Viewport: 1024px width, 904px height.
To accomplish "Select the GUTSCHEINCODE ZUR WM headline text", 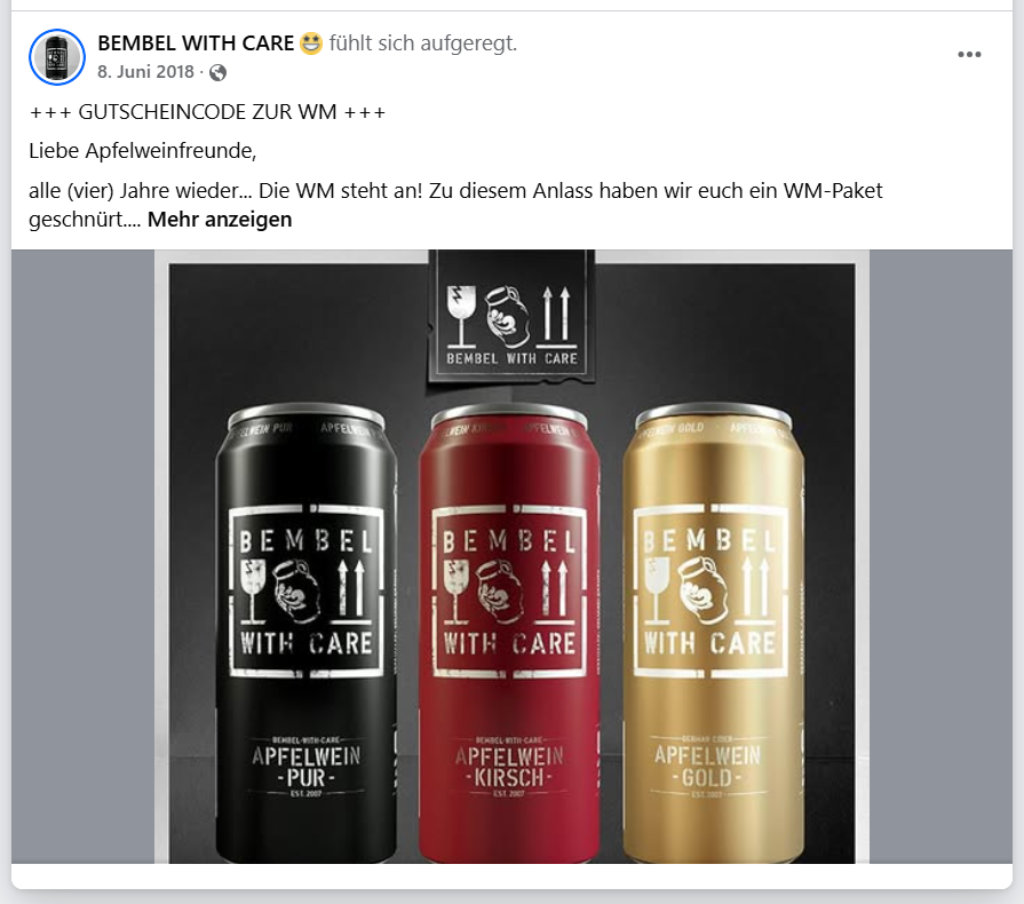I will coord(208,112).
